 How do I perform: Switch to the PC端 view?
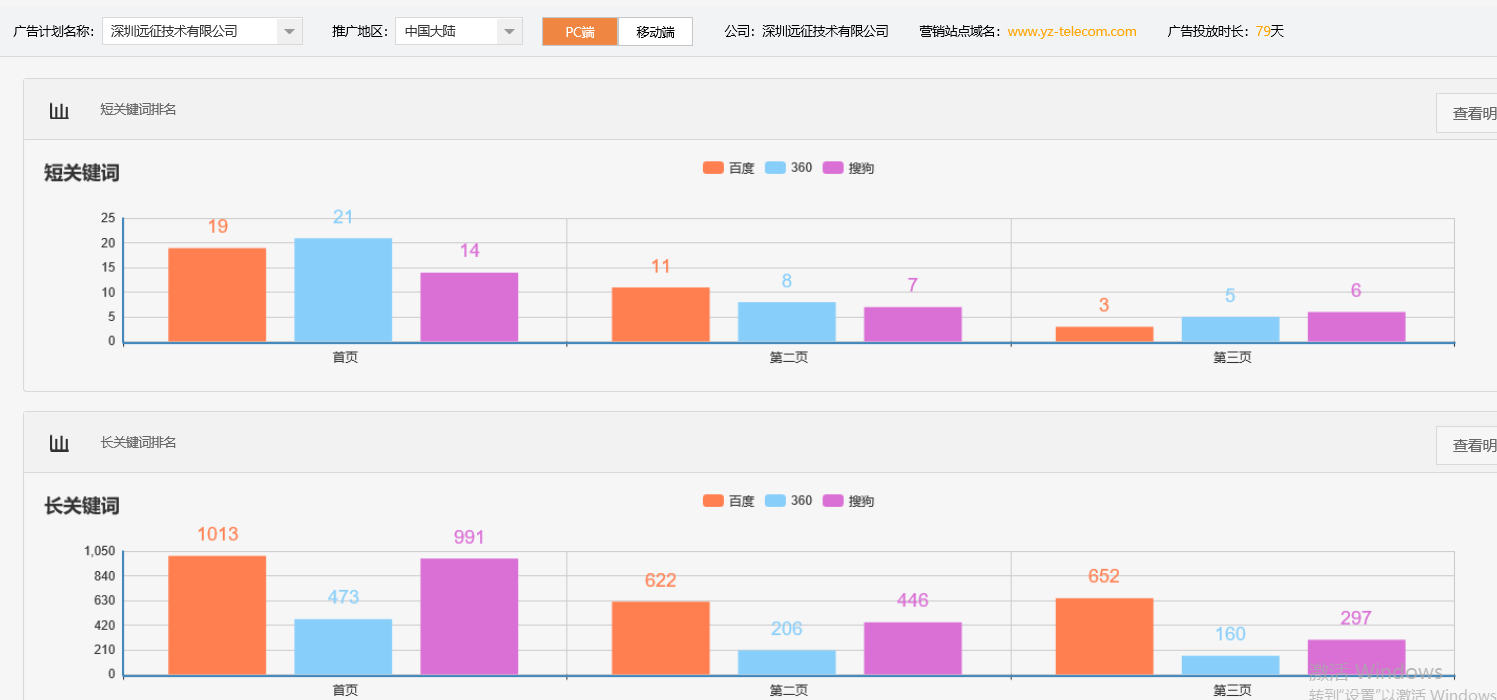(x=580, y=31)
